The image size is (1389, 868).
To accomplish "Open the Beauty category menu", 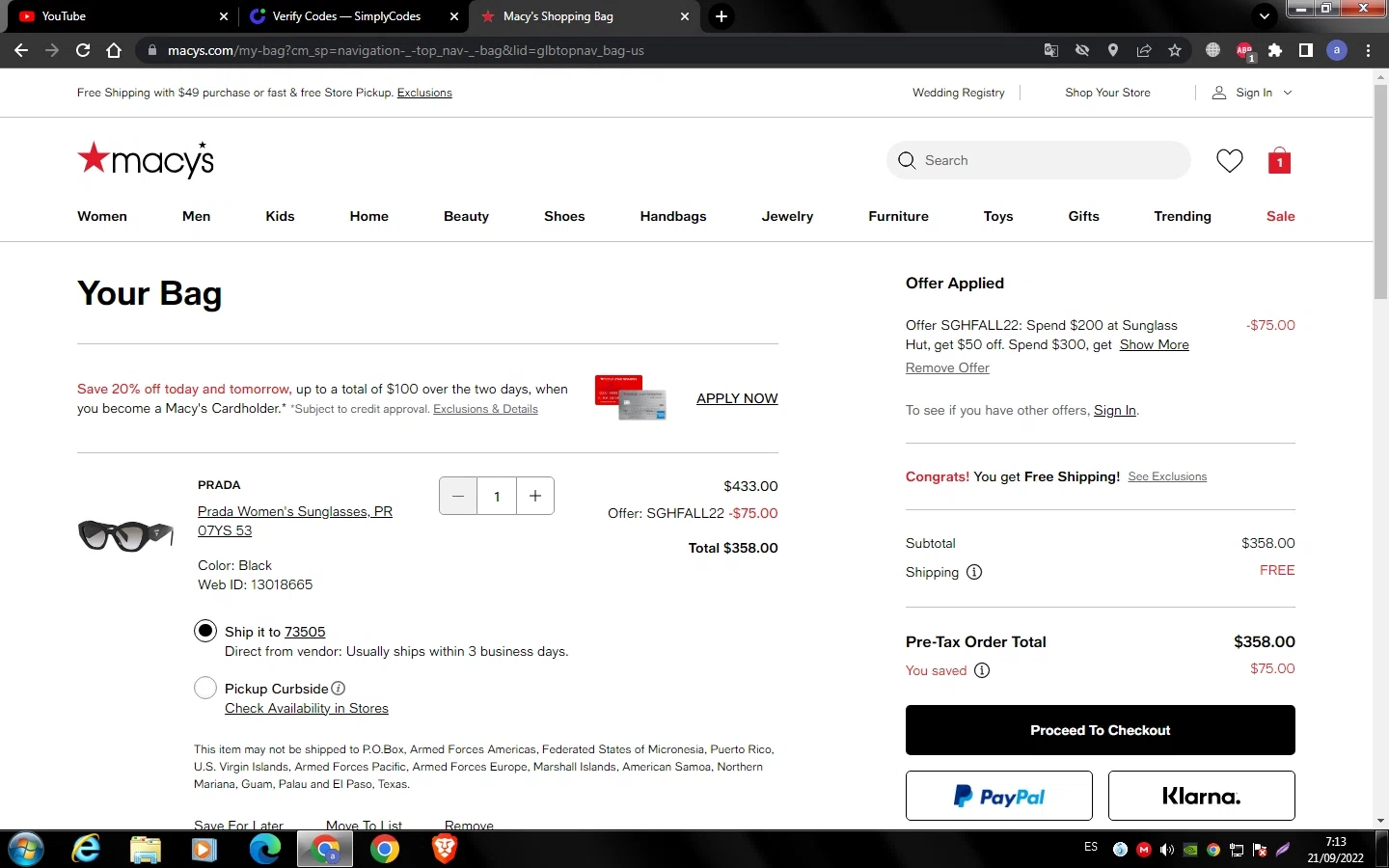I will 466,216.
